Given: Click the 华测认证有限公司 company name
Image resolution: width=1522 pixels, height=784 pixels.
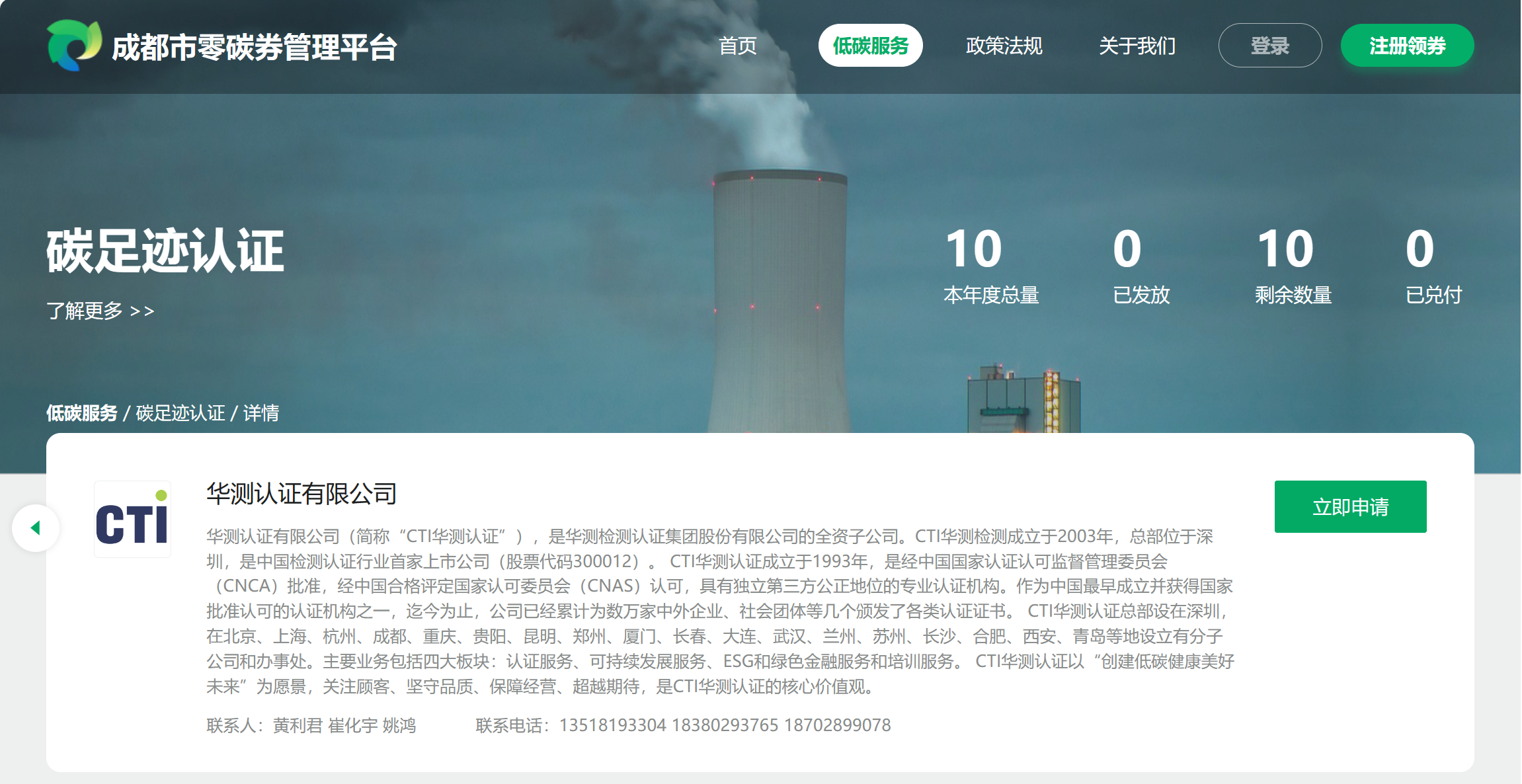Looking at the screenshot, I should coord(301,494).
